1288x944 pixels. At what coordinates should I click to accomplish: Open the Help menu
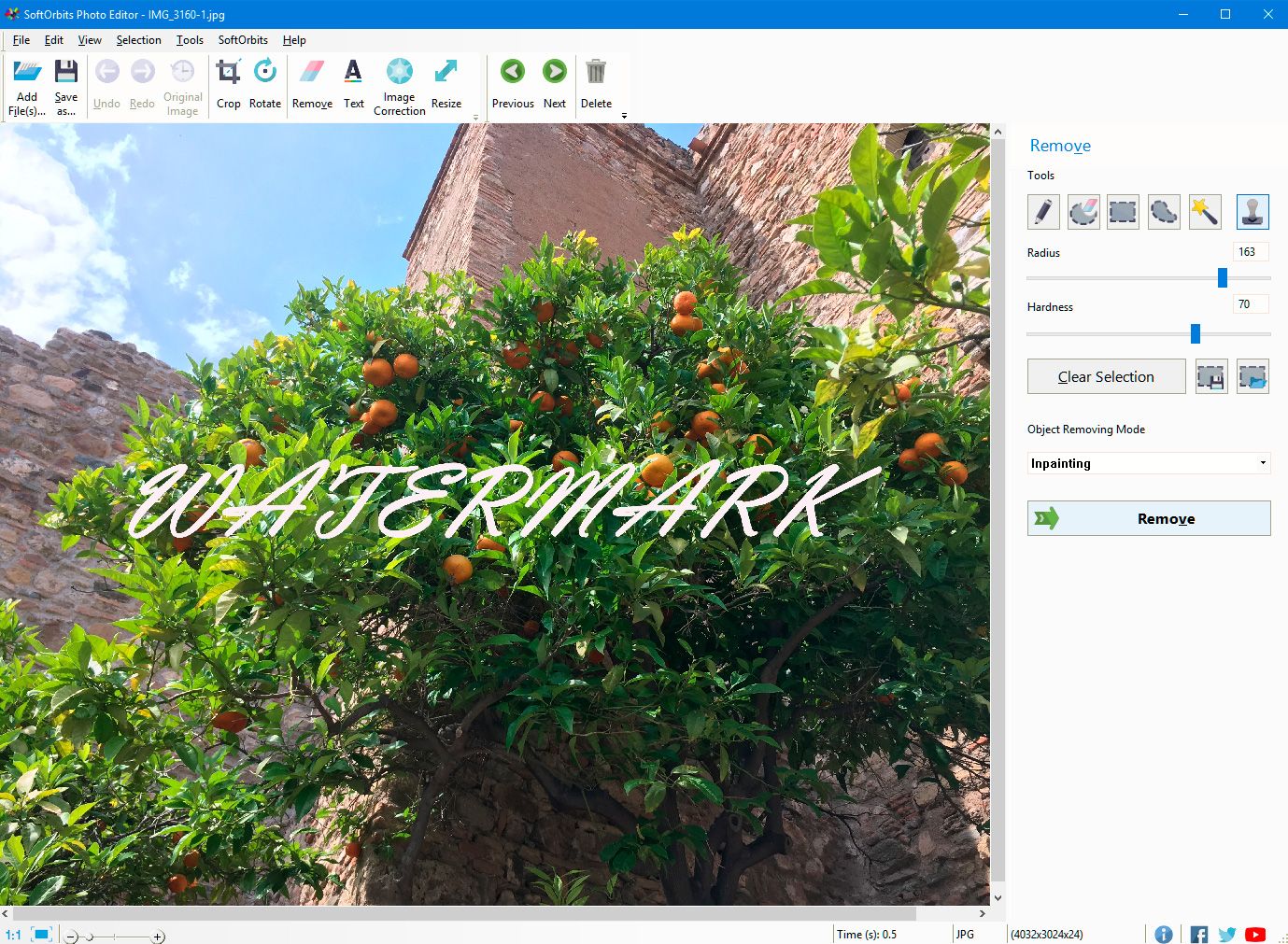pos(294,40)
